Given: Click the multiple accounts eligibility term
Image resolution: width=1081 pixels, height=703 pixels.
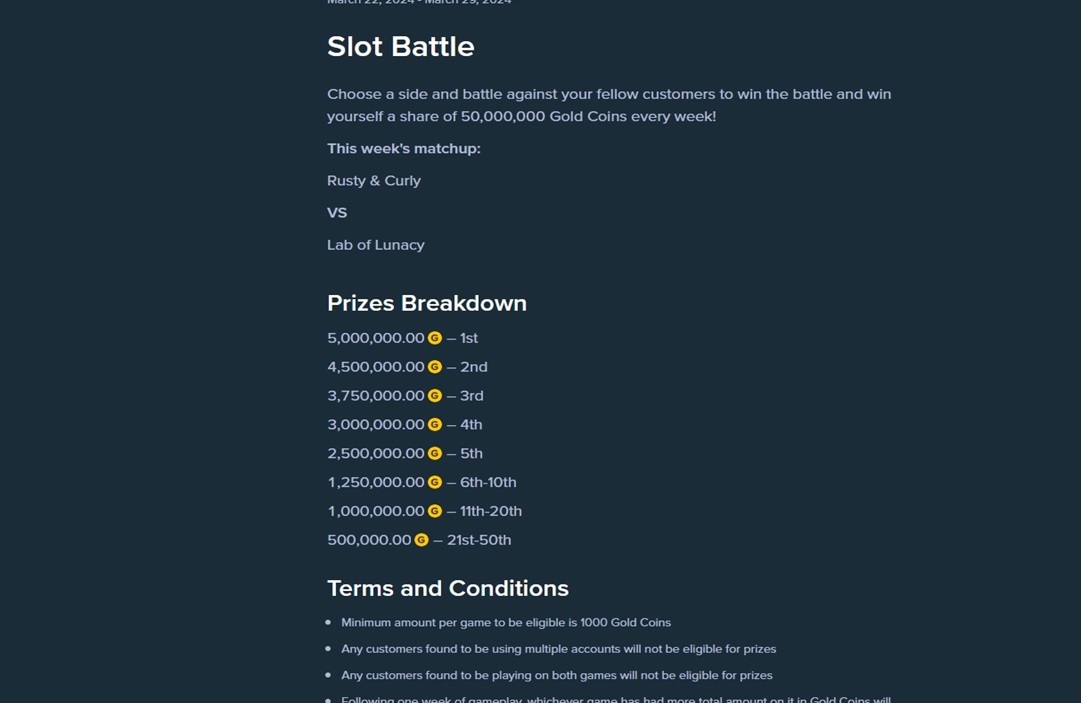Looking at the screenshot, I should [558, 649].
